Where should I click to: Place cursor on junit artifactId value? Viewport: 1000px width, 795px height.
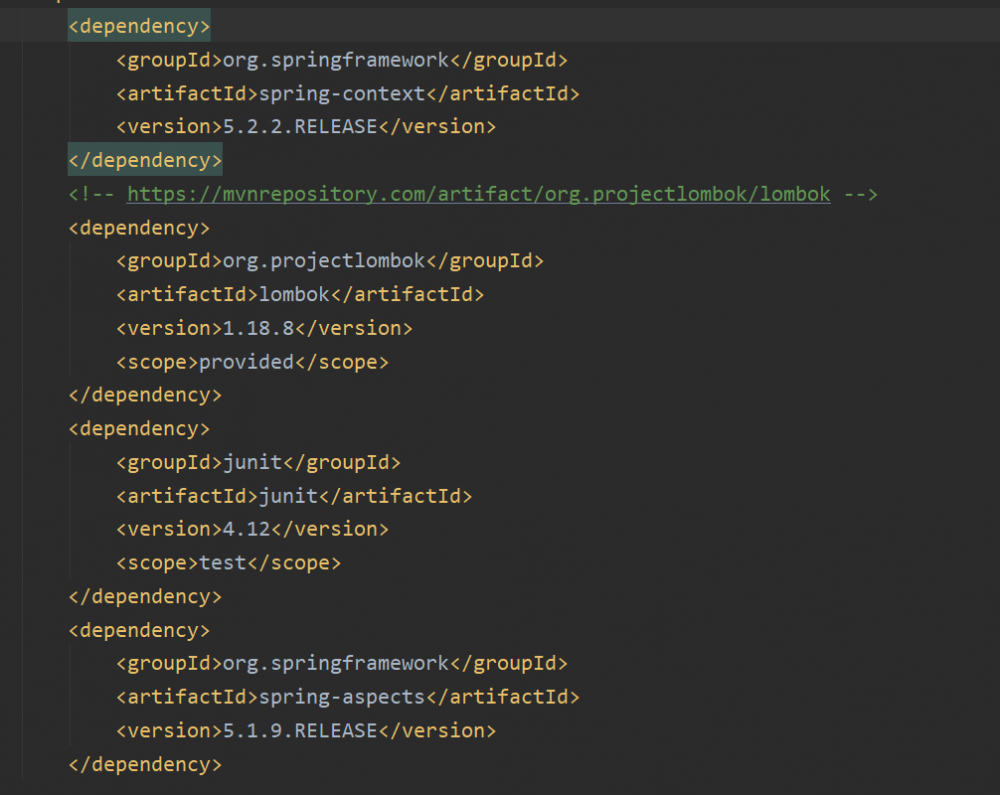click(288, 496)
